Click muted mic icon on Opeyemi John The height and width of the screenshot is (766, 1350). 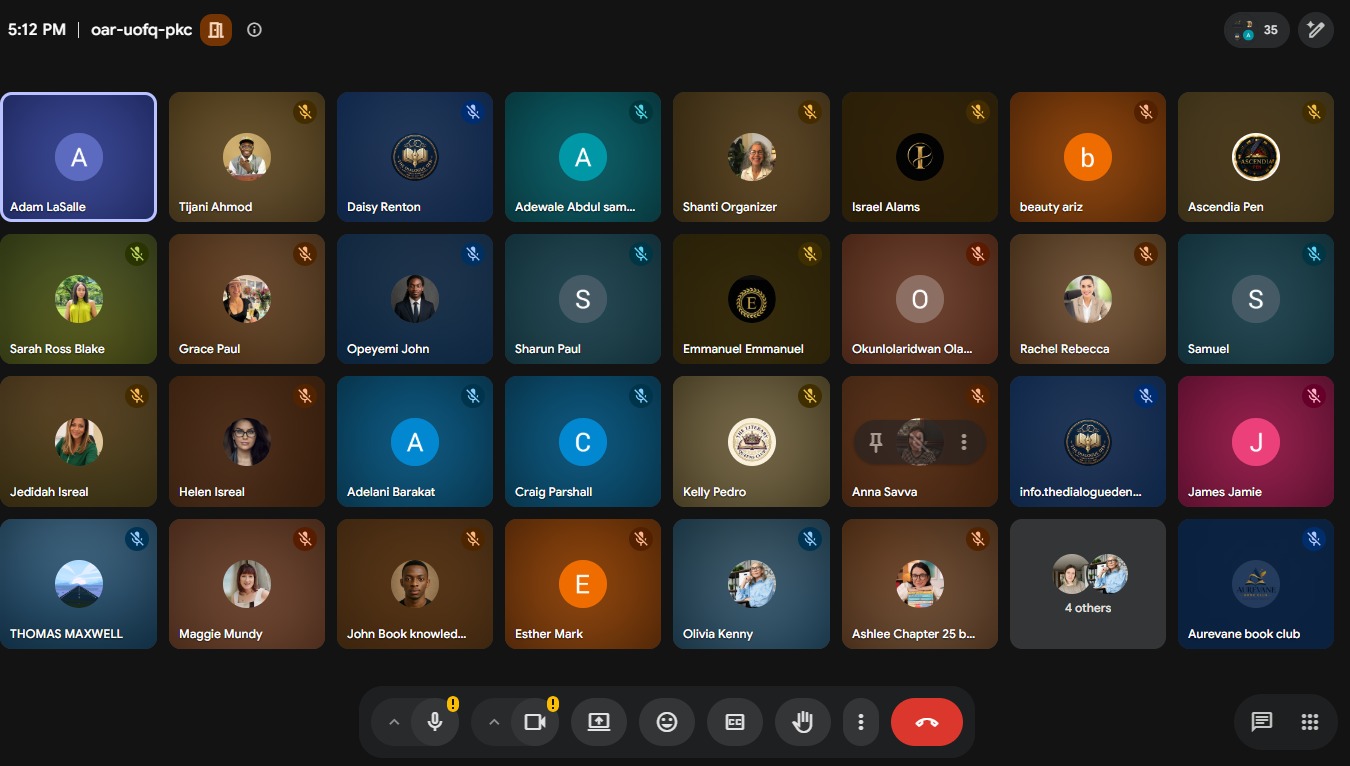[474, 254]
